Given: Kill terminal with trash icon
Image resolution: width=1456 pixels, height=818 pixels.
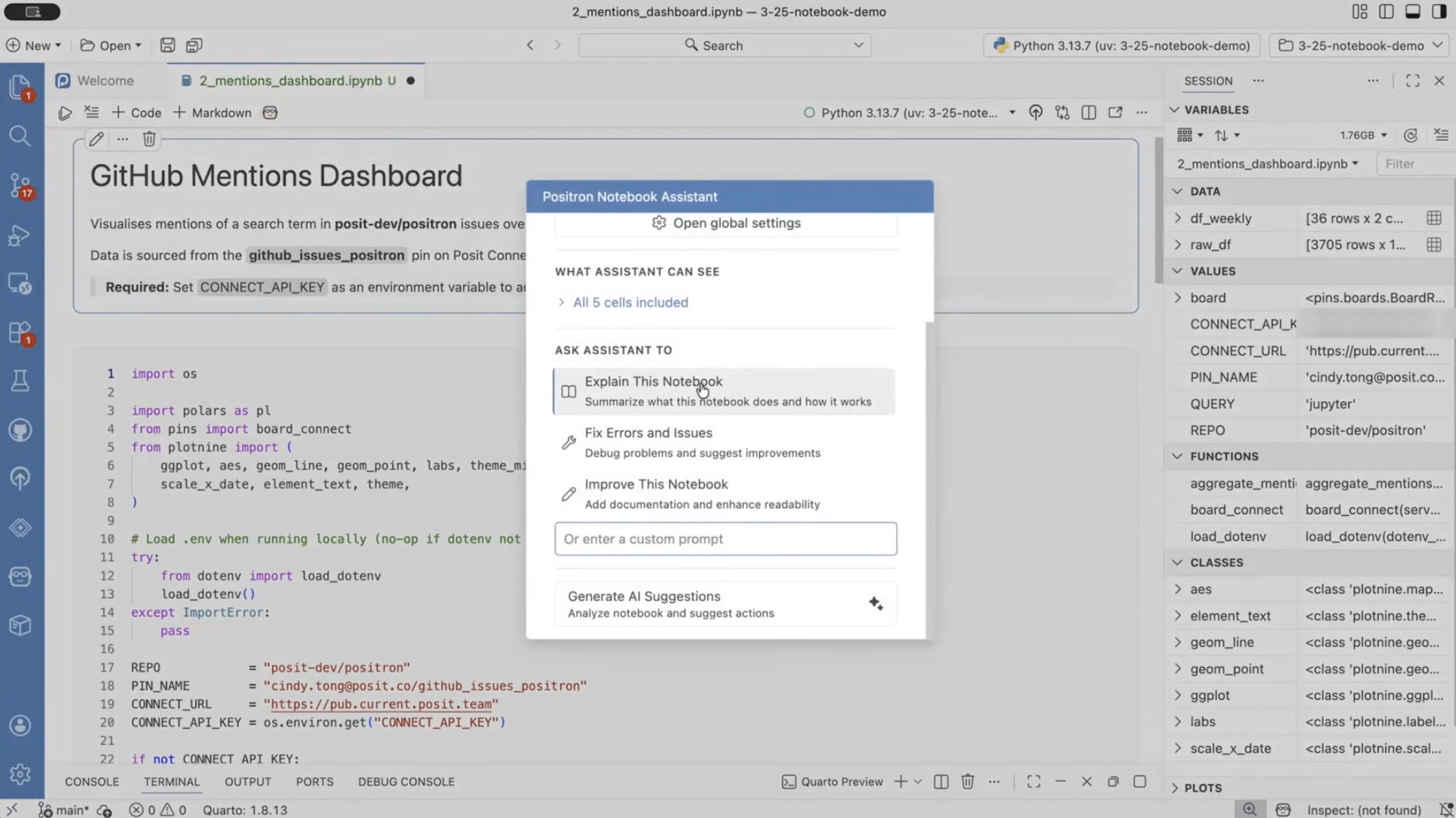Looking at the screenshot, I should point(968,781).
